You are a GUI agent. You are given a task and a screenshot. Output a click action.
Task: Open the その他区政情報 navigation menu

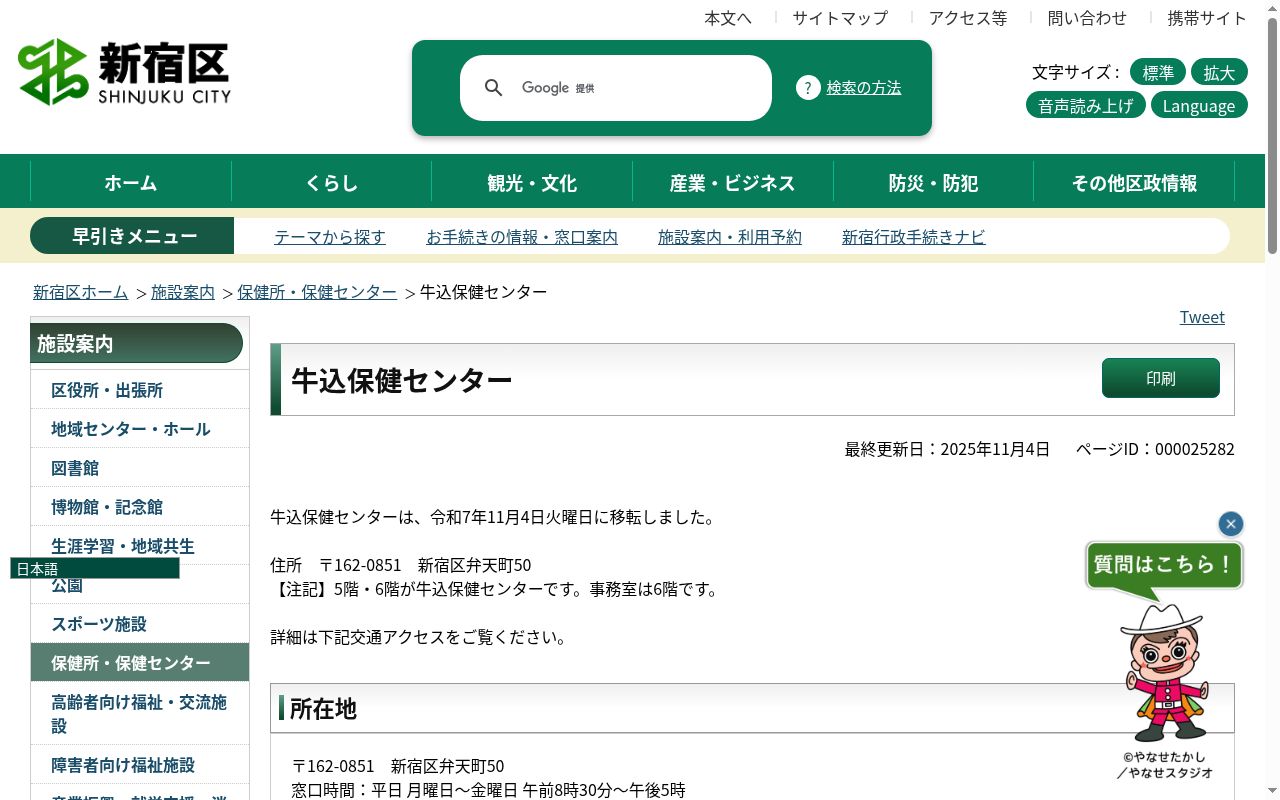pyautogui.click(x=1134, y=182)
